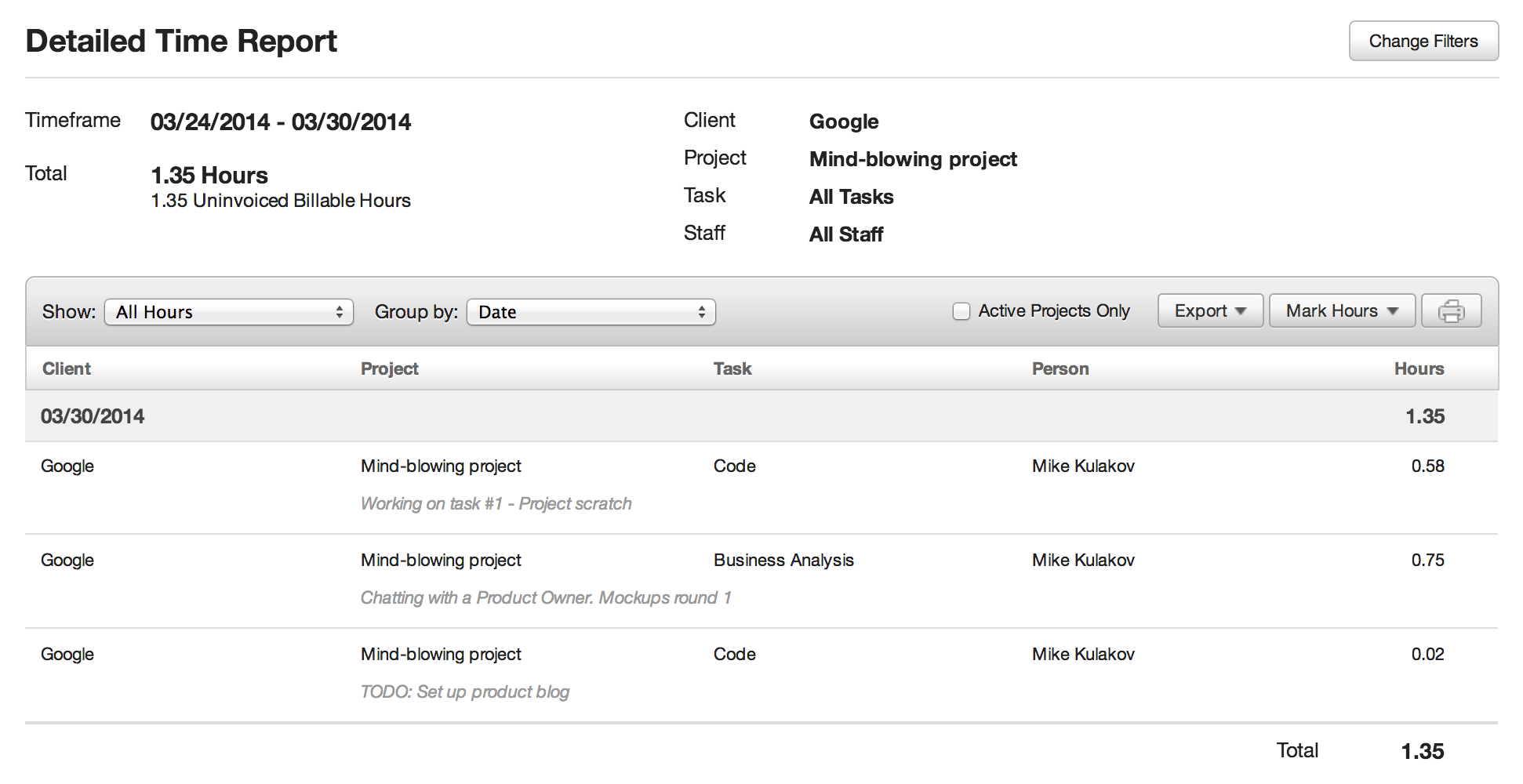Image resolution: width=1523 pixels, height=784 pixels.
Task: Click Mike Kulakov in the Business Analysis row
Action: [1083, 560]
